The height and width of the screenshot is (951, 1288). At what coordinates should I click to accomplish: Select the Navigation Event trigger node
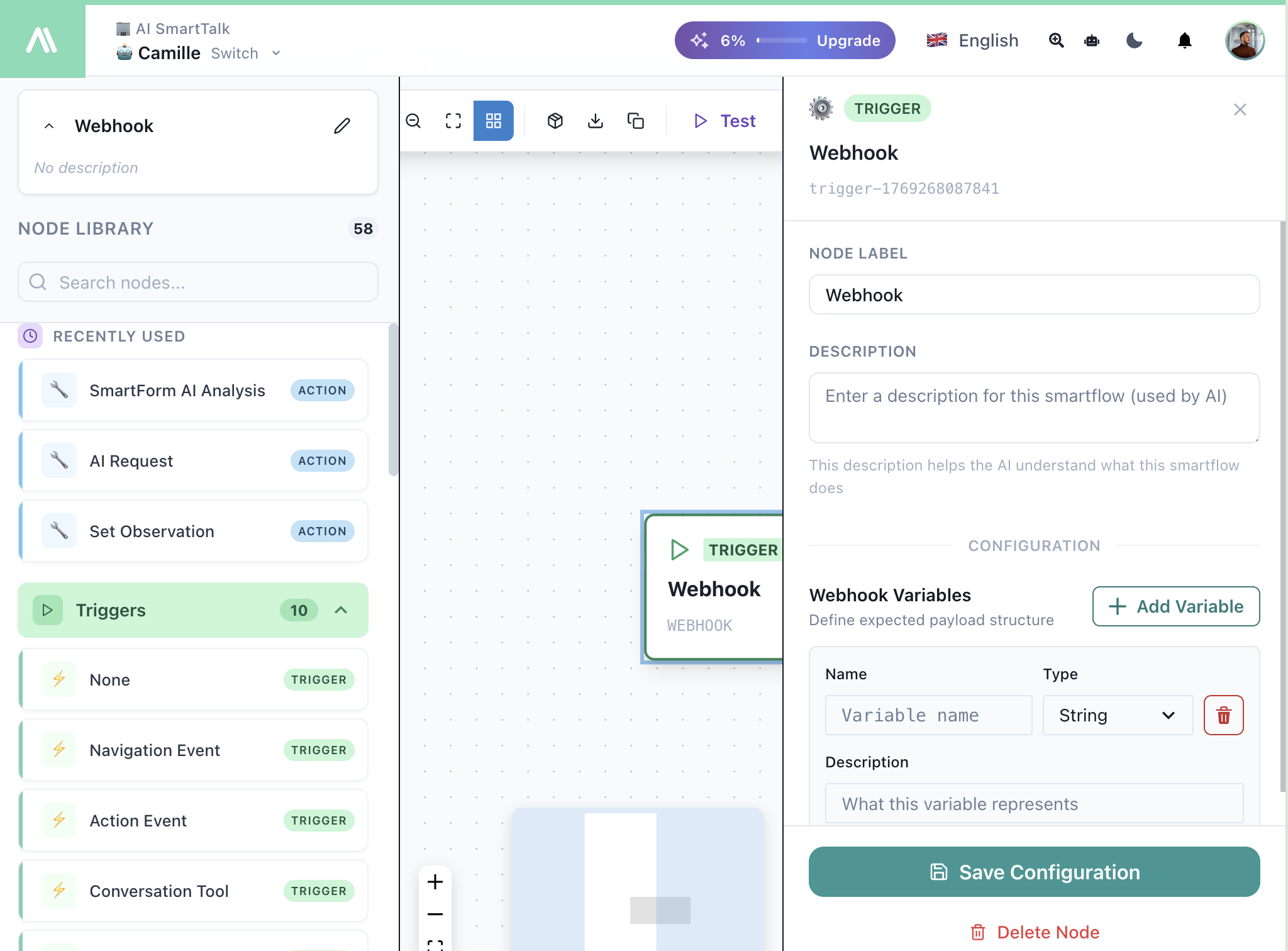[x=193, y=750]
